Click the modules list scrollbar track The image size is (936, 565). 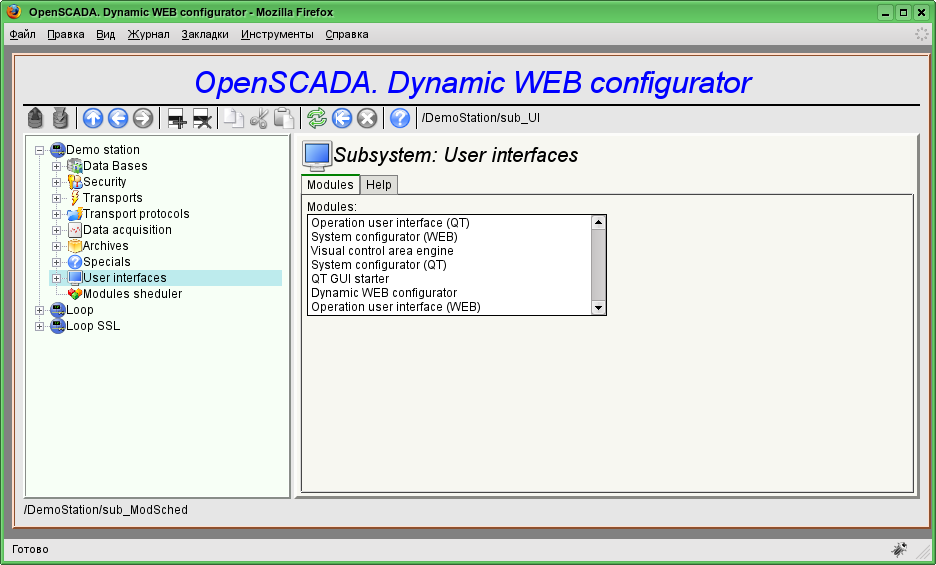tap(598, 265)
